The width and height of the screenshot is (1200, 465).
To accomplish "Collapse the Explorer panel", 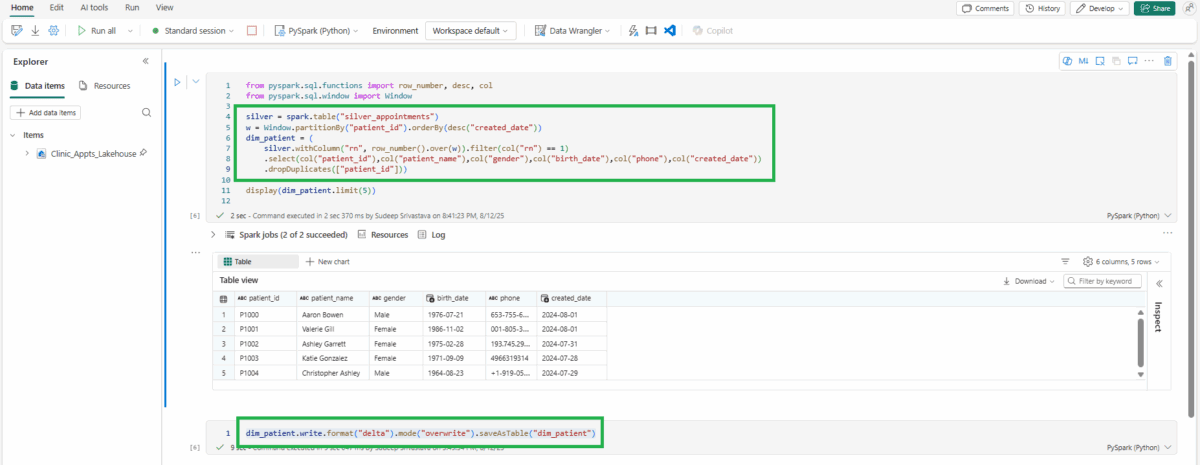I will tap(145, 61).
